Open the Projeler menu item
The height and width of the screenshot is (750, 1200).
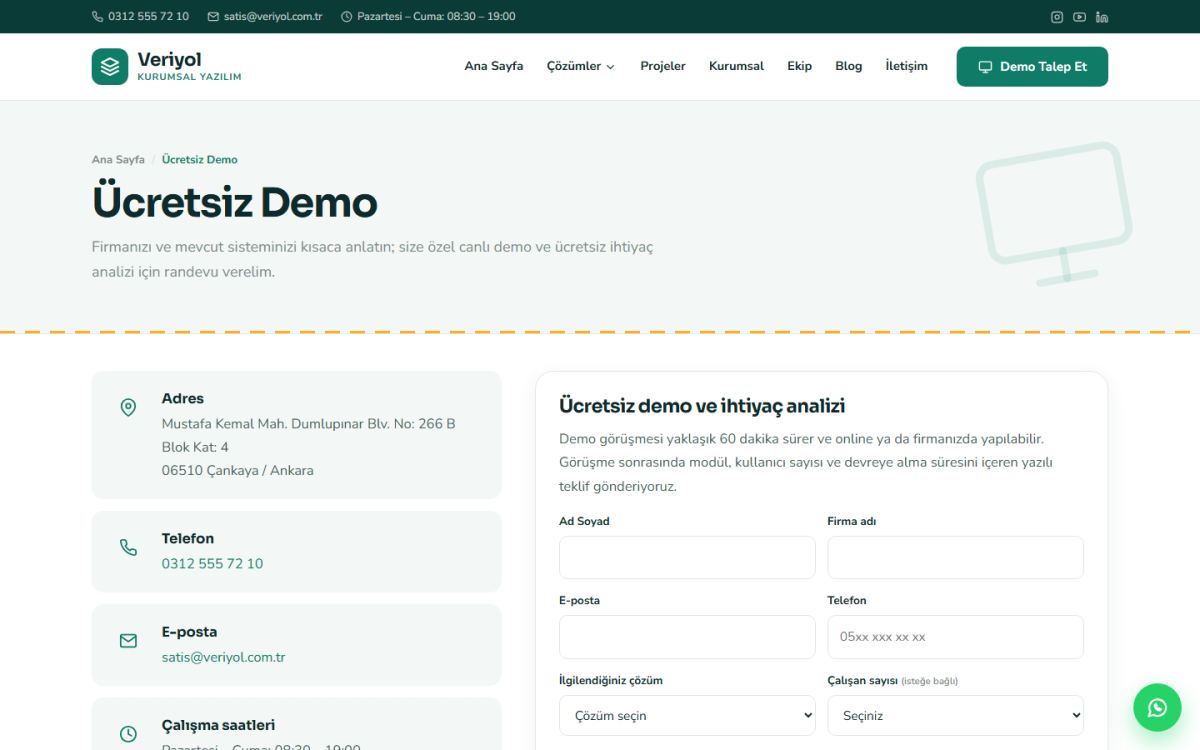[663, 66]
